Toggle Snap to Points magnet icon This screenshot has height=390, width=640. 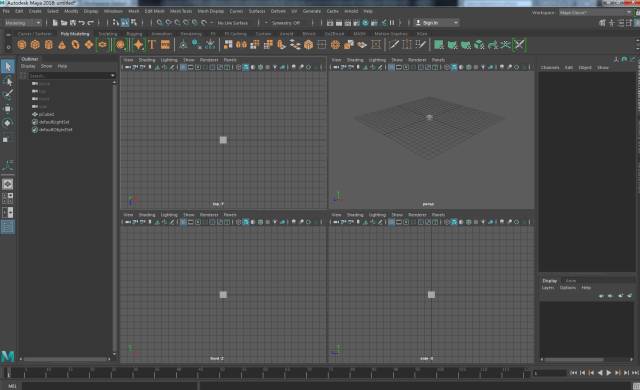point(177,23)
